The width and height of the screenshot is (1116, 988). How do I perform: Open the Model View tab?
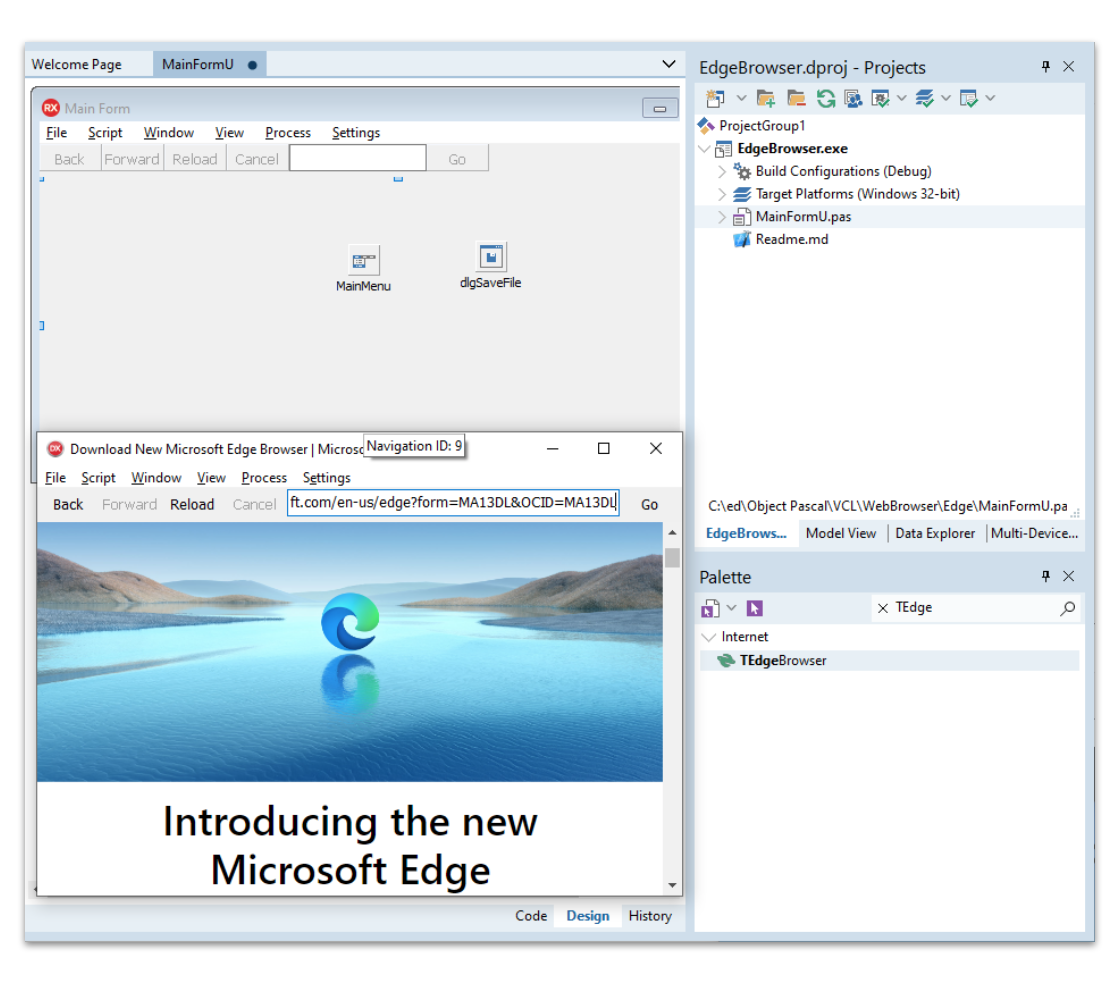click(x=841, y=534)
